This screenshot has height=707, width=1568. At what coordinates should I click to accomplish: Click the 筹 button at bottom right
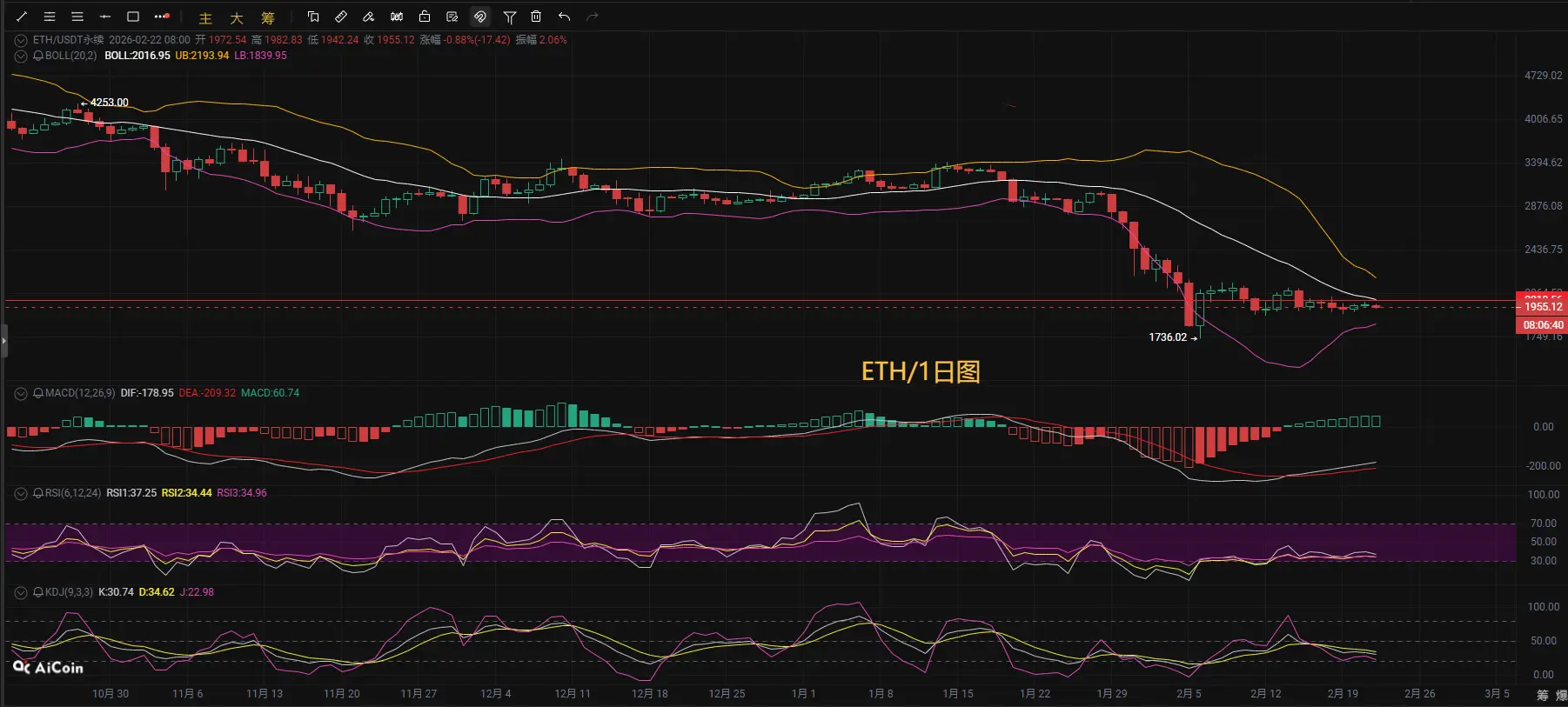click(1543, 695)
